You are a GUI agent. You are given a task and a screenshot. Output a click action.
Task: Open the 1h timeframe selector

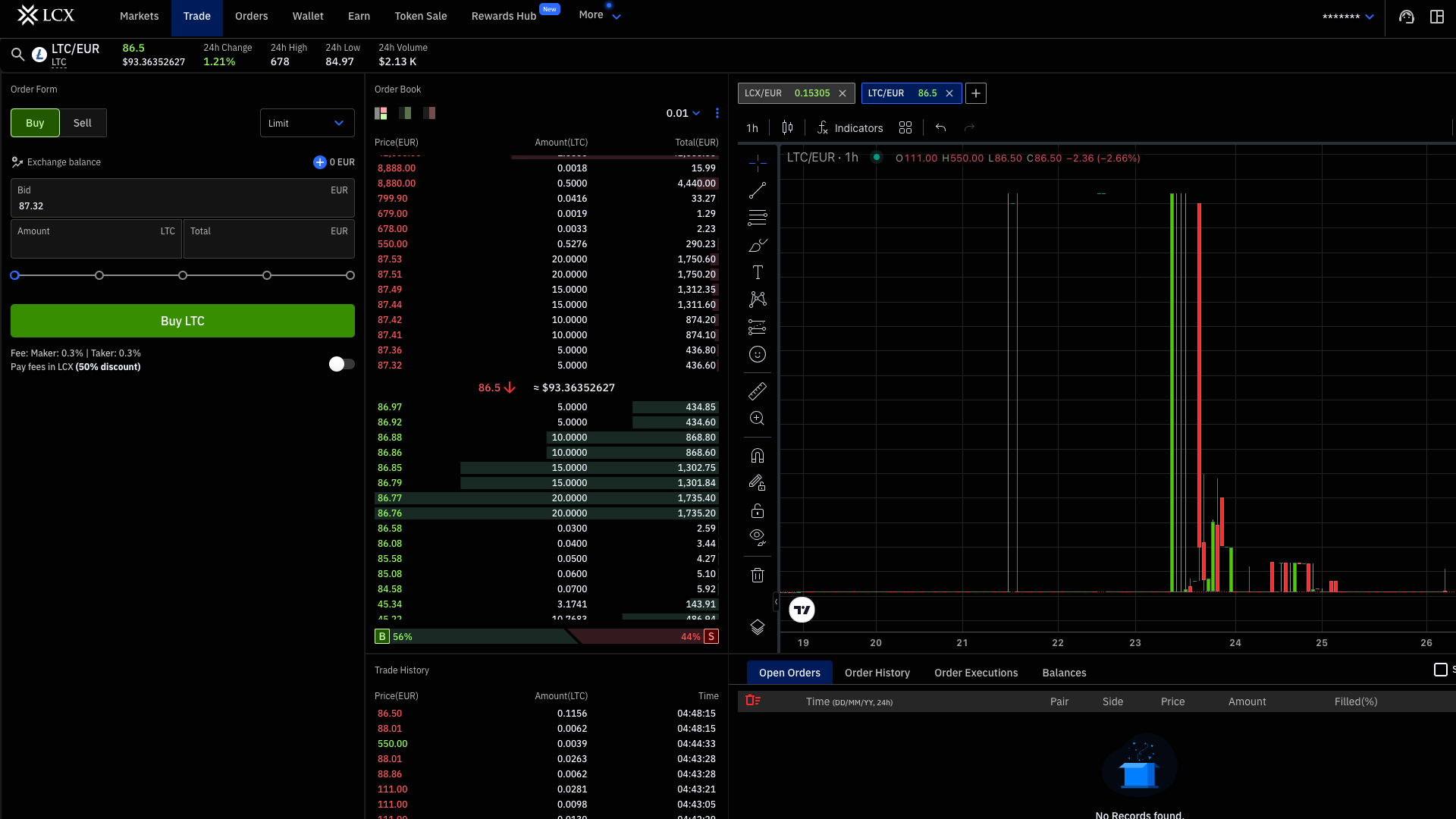(x=752, y=128)
